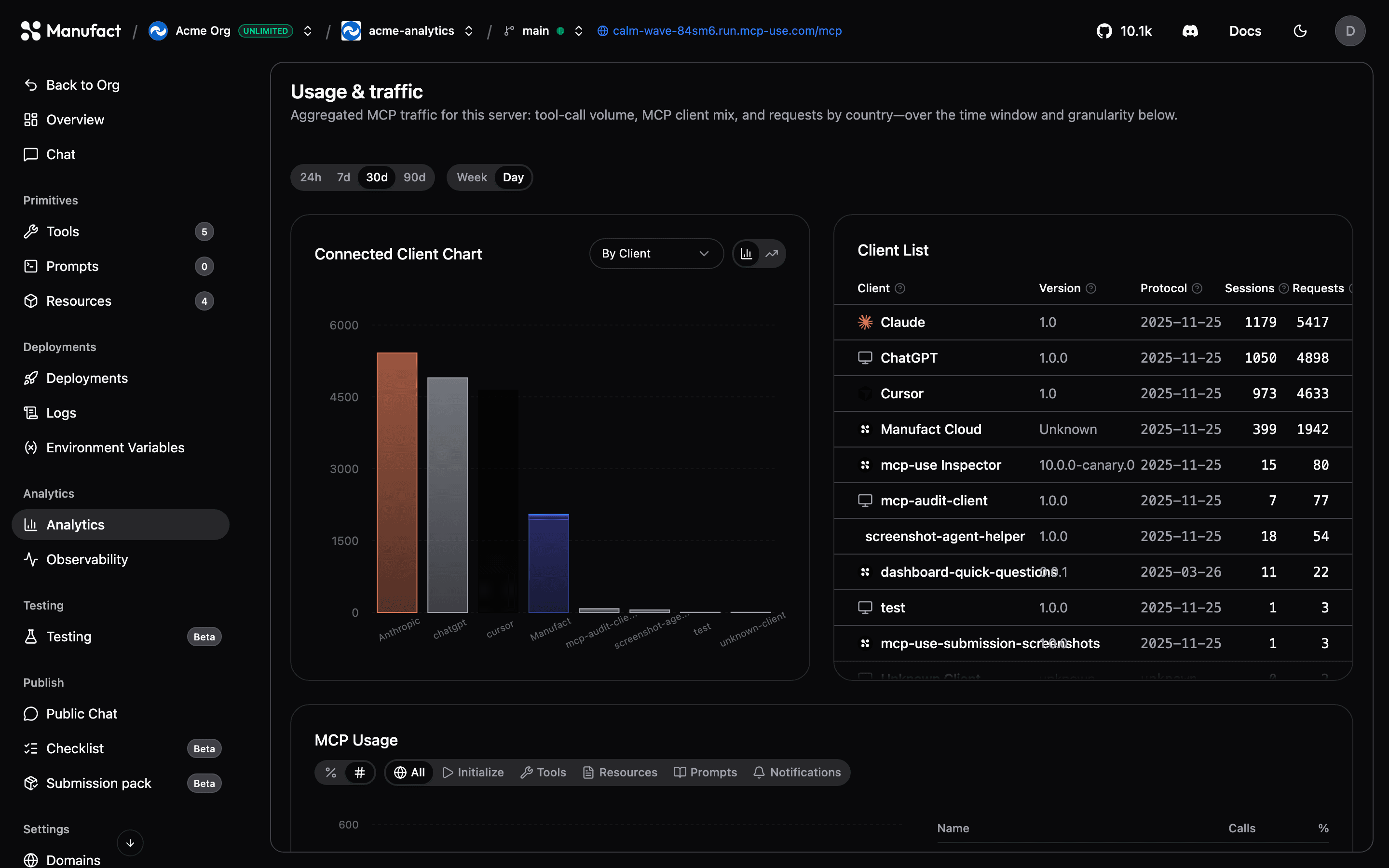1389x868 pixels.
Task: Click the Anthropic orange chart bar
Action: [396, 482]
